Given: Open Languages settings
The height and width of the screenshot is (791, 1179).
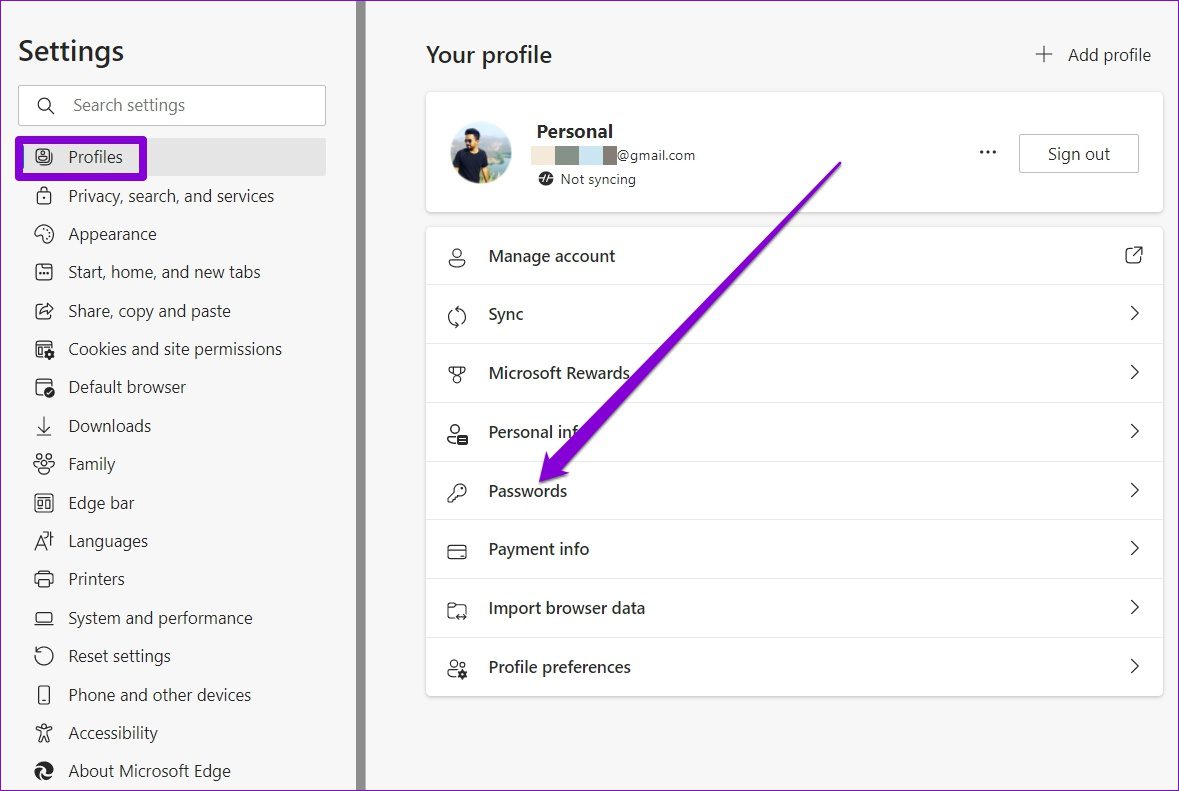Looking at the screenshot, I should click(172, 541).
